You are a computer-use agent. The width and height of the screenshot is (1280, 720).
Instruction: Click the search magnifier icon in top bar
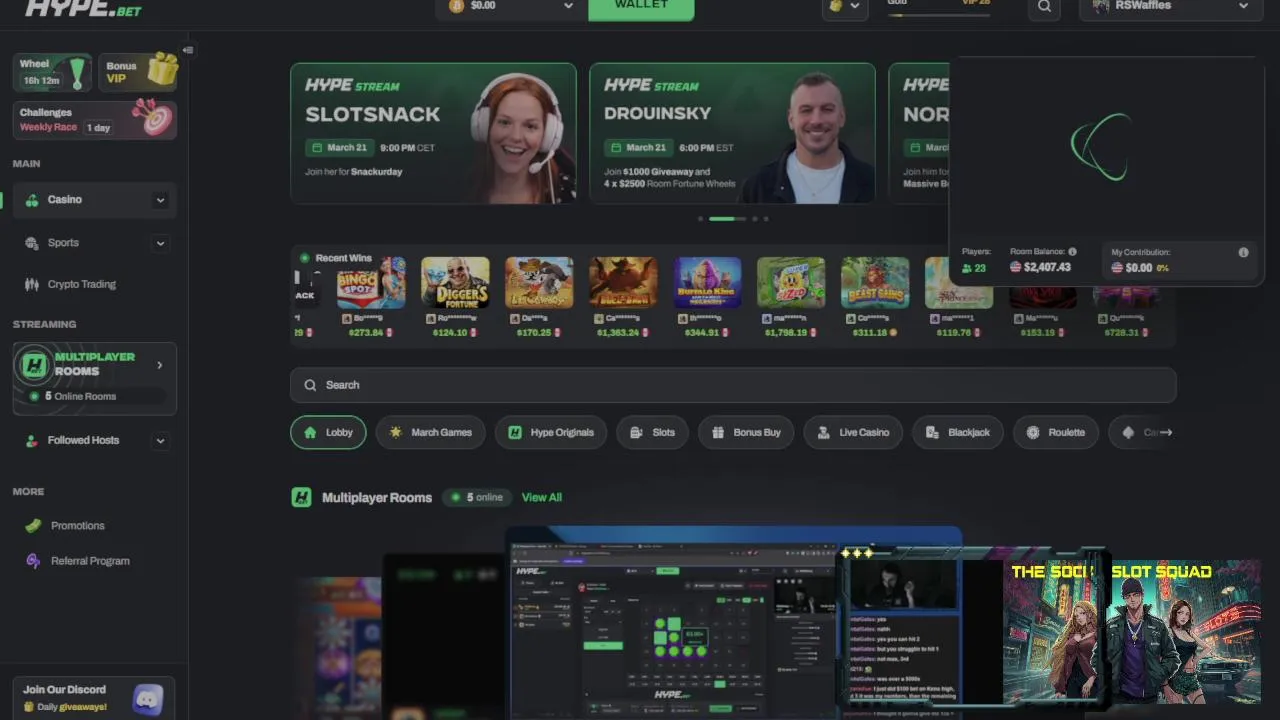pyautogui.click(x=1044, y=6)
